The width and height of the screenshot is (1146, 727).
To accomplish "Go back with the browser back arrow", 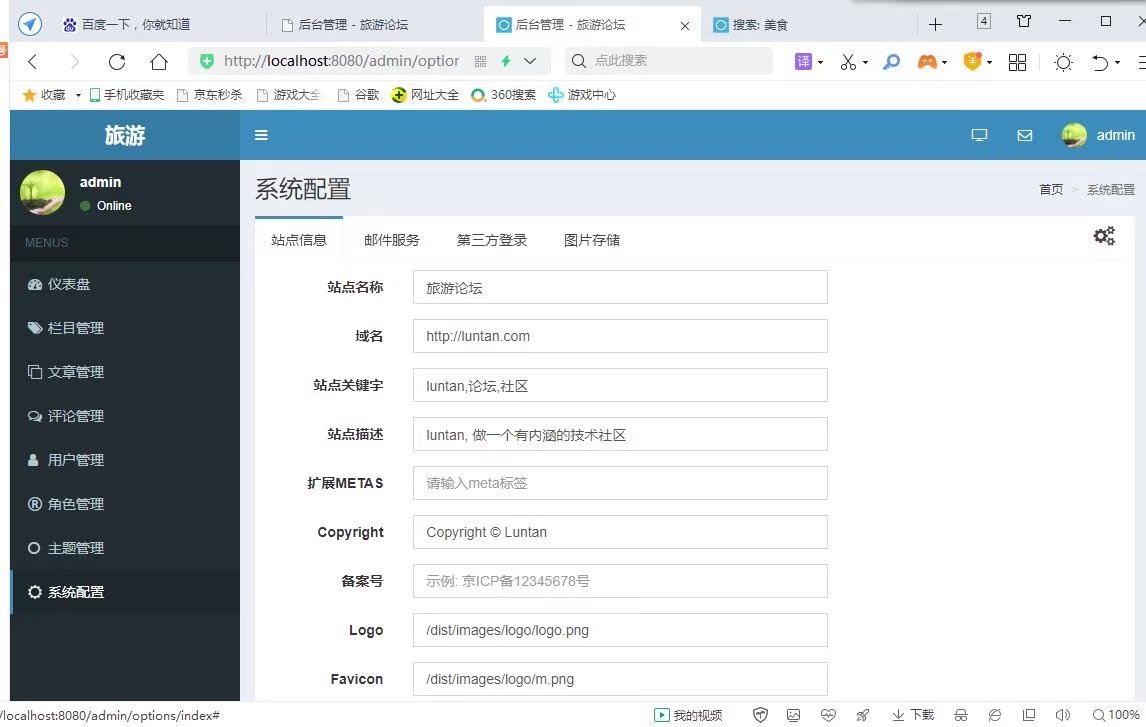I will tap(33, 61).
